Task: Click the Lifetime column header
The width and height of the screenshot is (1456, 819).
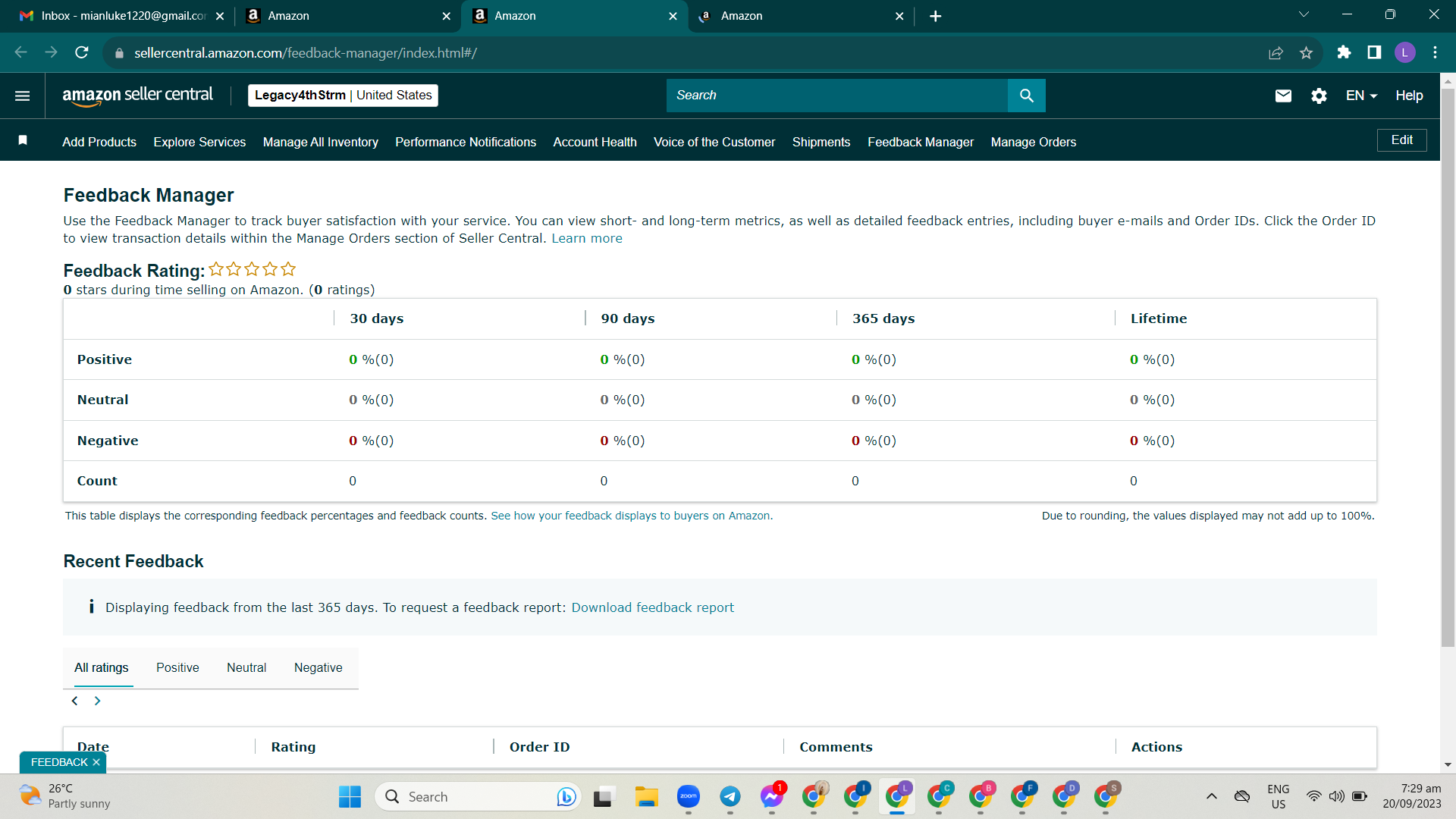Action: click(1159, 318)
